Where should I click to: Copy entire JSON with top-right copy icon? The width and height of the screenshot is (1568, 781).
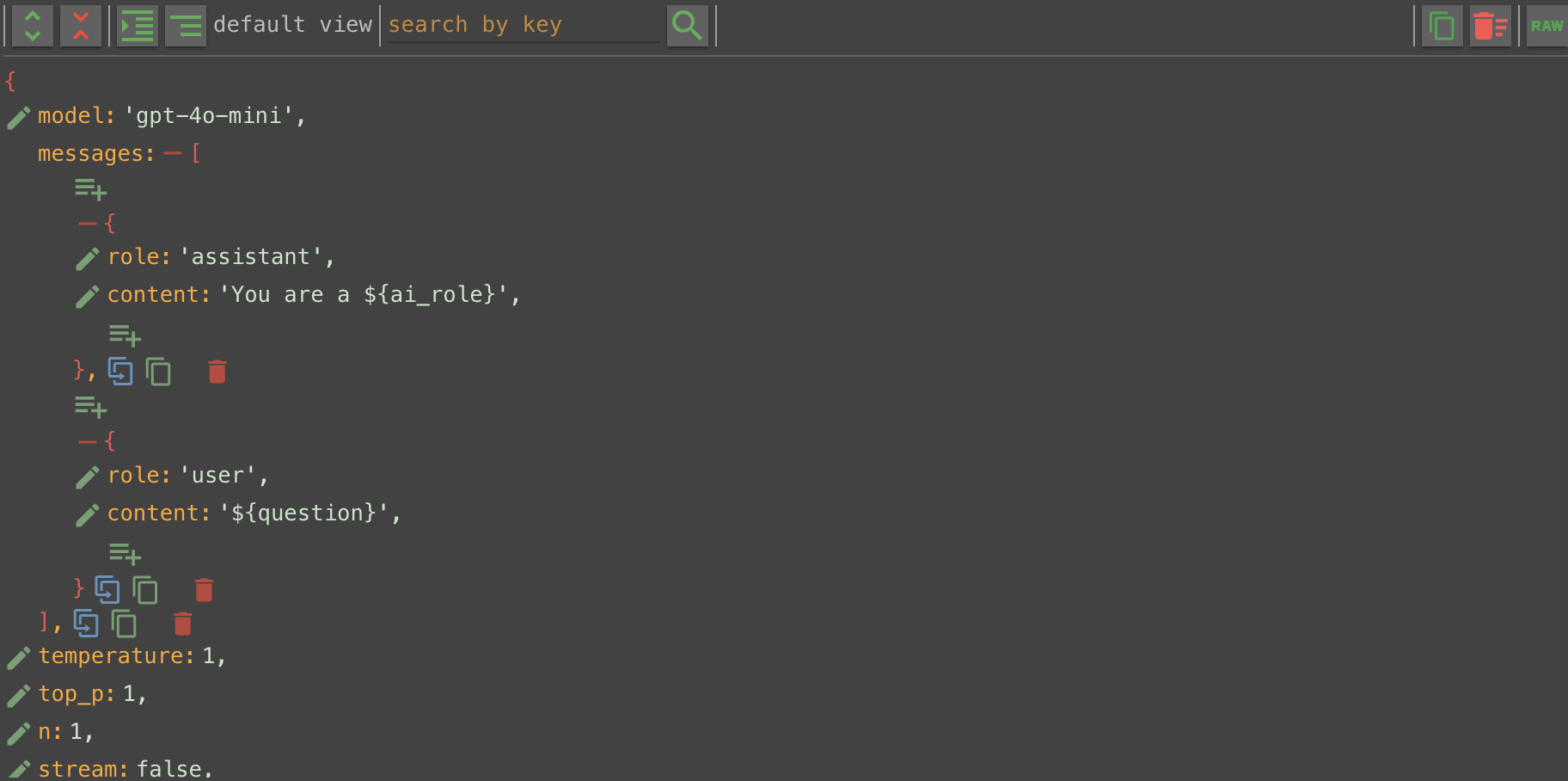point(1442,26)
